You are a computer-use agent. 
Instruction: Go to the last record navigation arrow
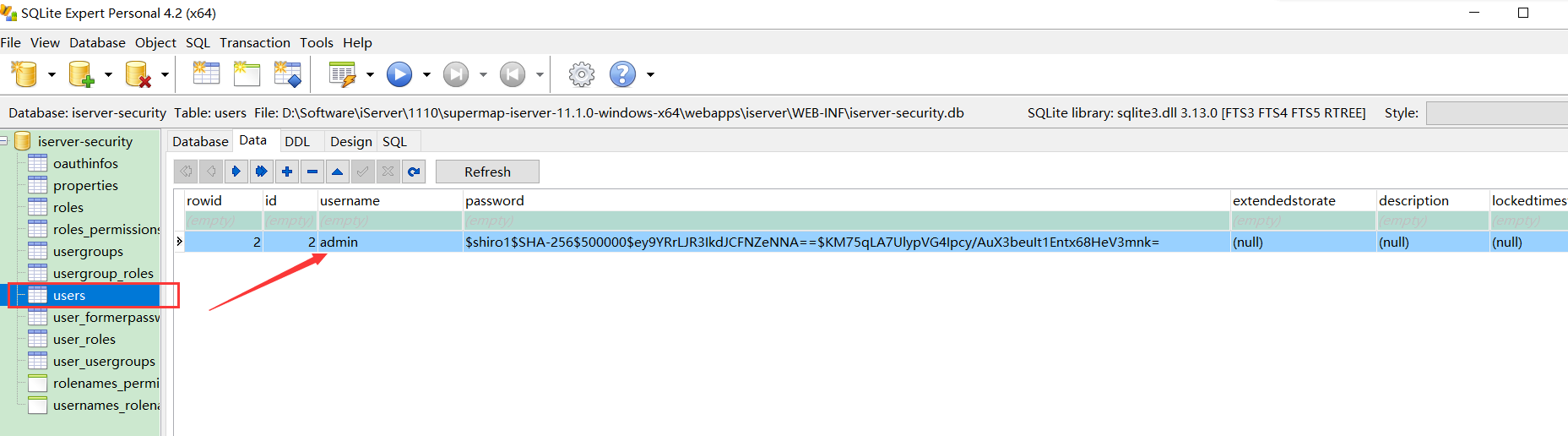(x=262, y=172)
